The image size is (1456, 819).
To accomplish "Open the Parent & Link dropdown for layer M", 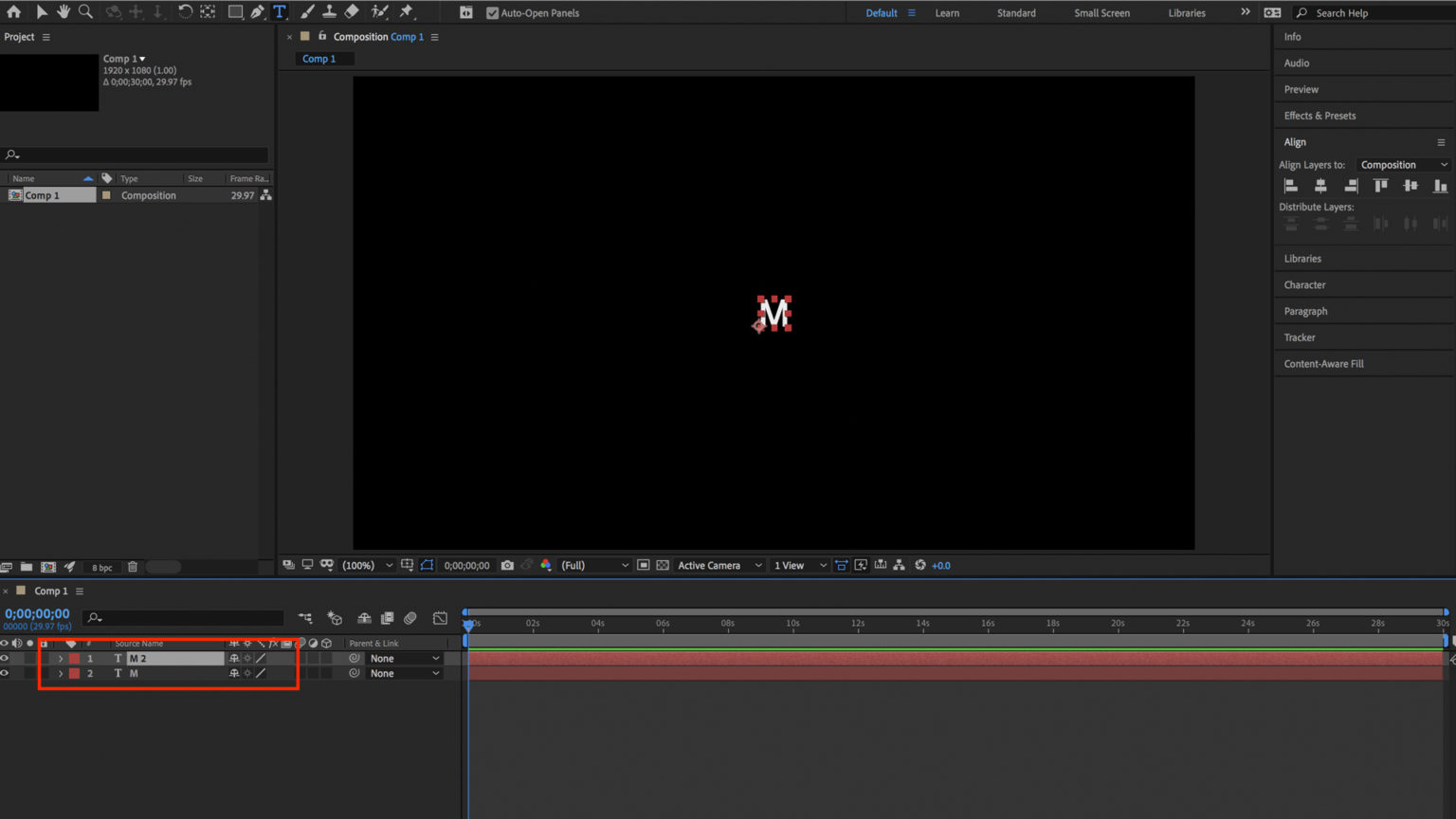I will pyautogui.click(x=404, y=673).
